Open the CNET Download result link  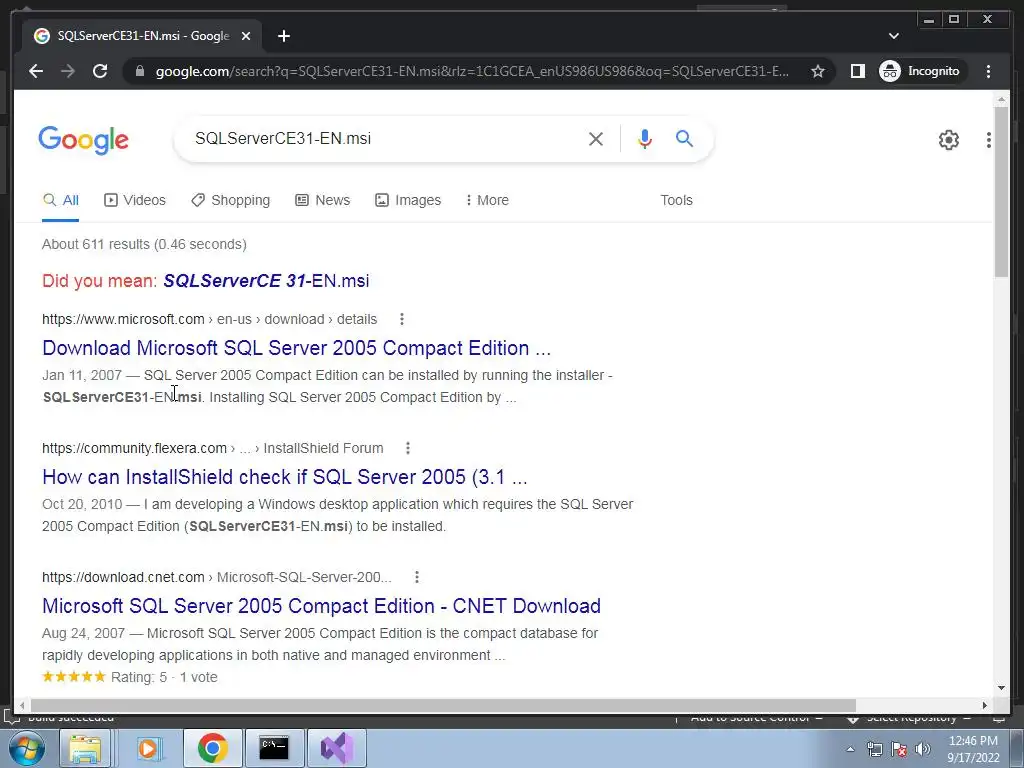click(x=321, y=606)
